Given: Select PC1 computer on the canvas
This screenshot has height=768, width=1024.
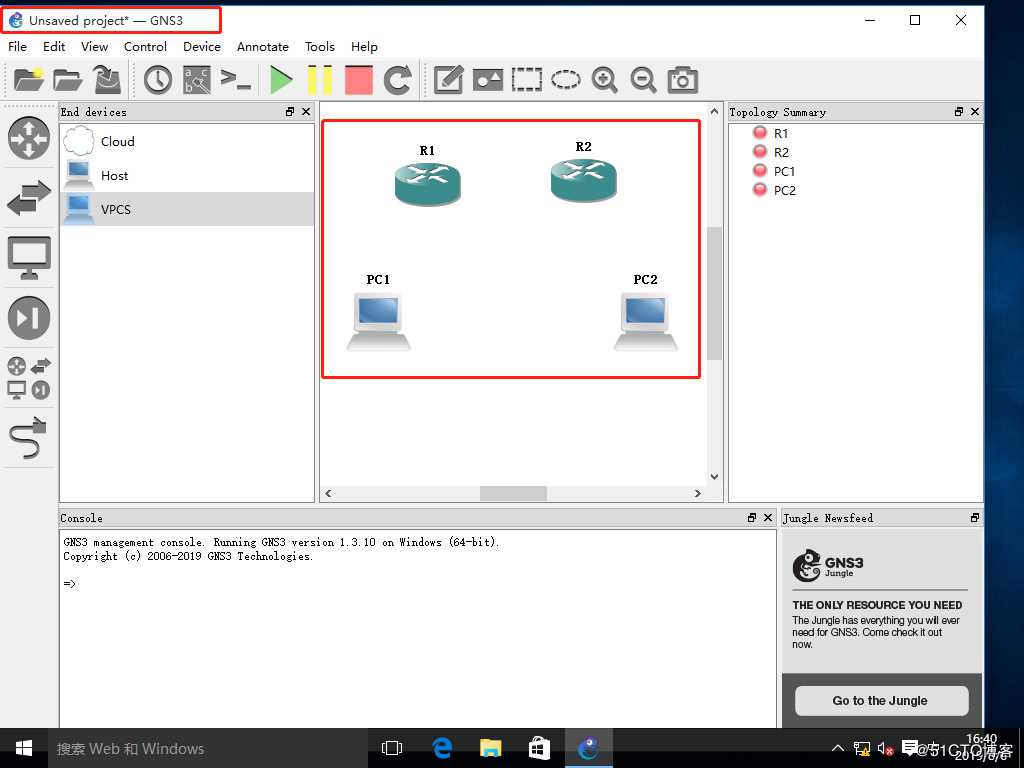Looking at the screenshot, I should click(x=379, y=322).
